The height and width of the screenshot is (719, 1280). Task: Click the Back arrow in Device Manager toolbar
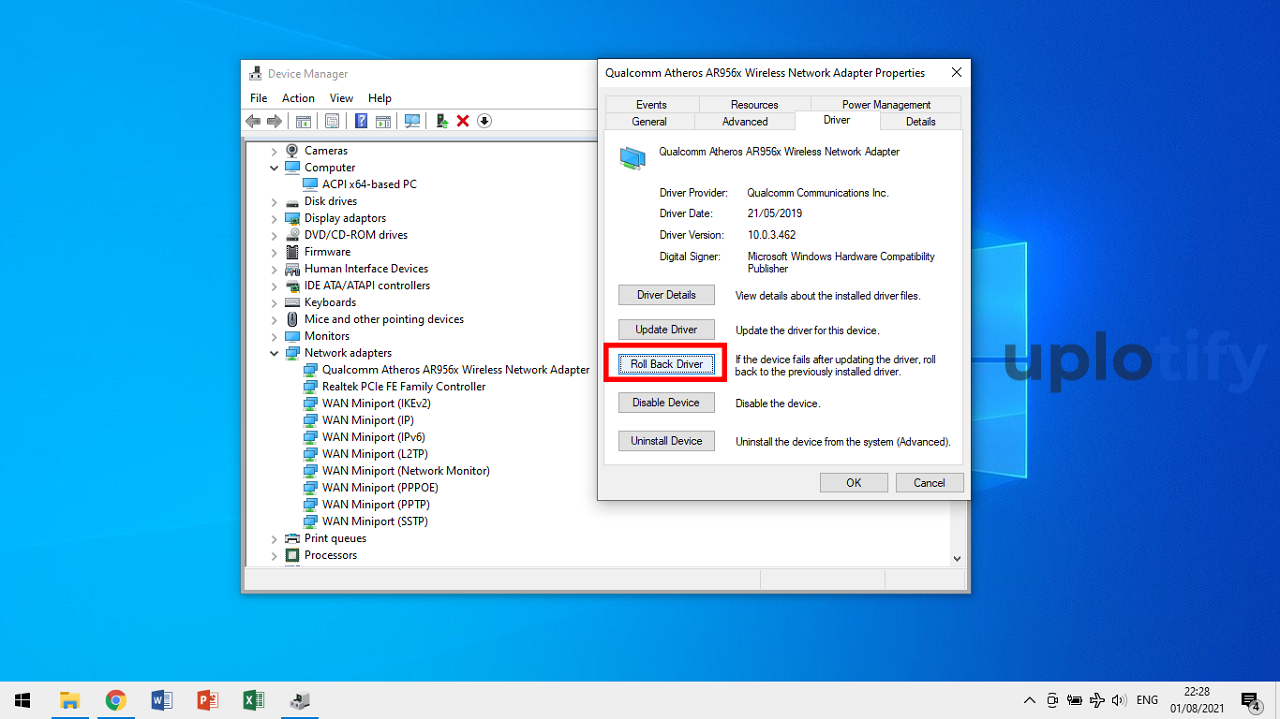pyautogui.click(x=253, y=121)
